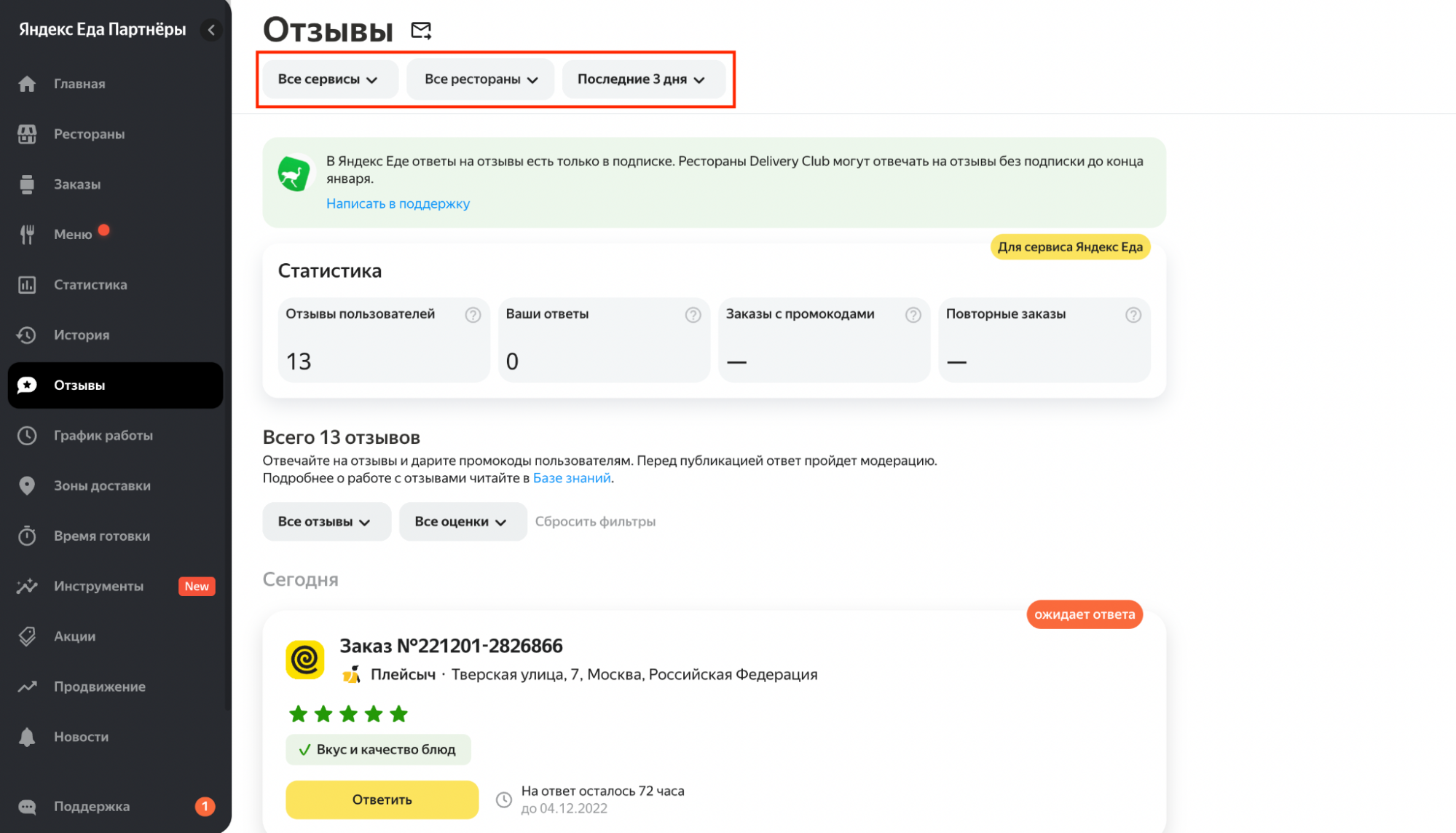Open Статистика section in sidebar

point(115,285)
